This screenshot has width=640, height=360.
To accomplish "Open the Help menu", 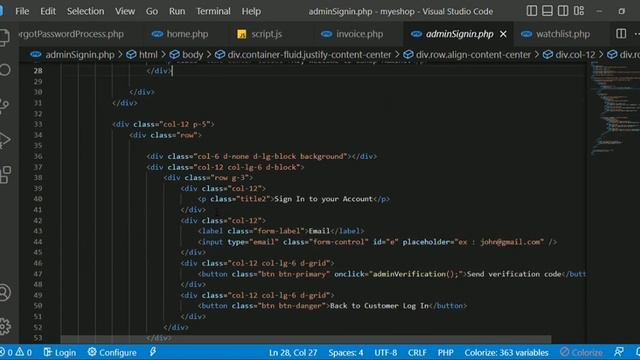I will [251, 11].
